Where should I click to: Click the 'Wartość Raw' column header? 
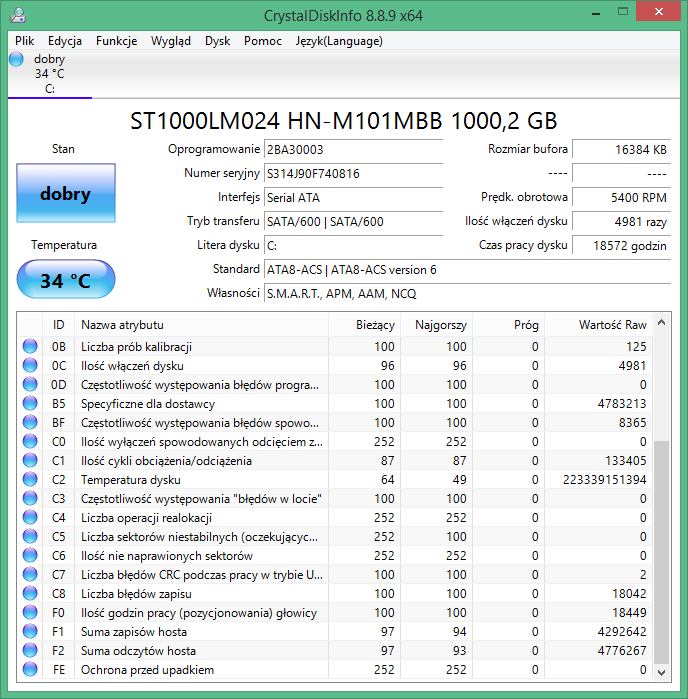(x=598, y=325)
